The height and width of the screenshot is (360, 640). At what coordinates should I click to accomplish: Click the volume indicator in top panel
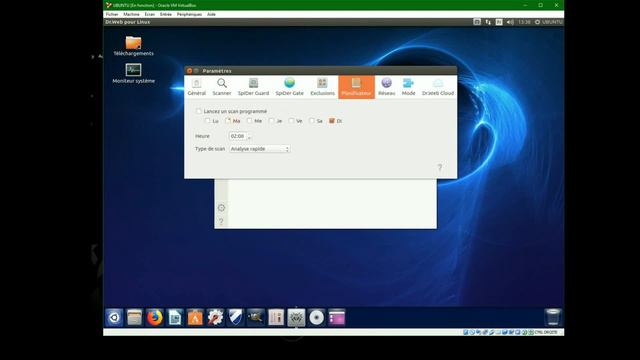coord(510,22)
